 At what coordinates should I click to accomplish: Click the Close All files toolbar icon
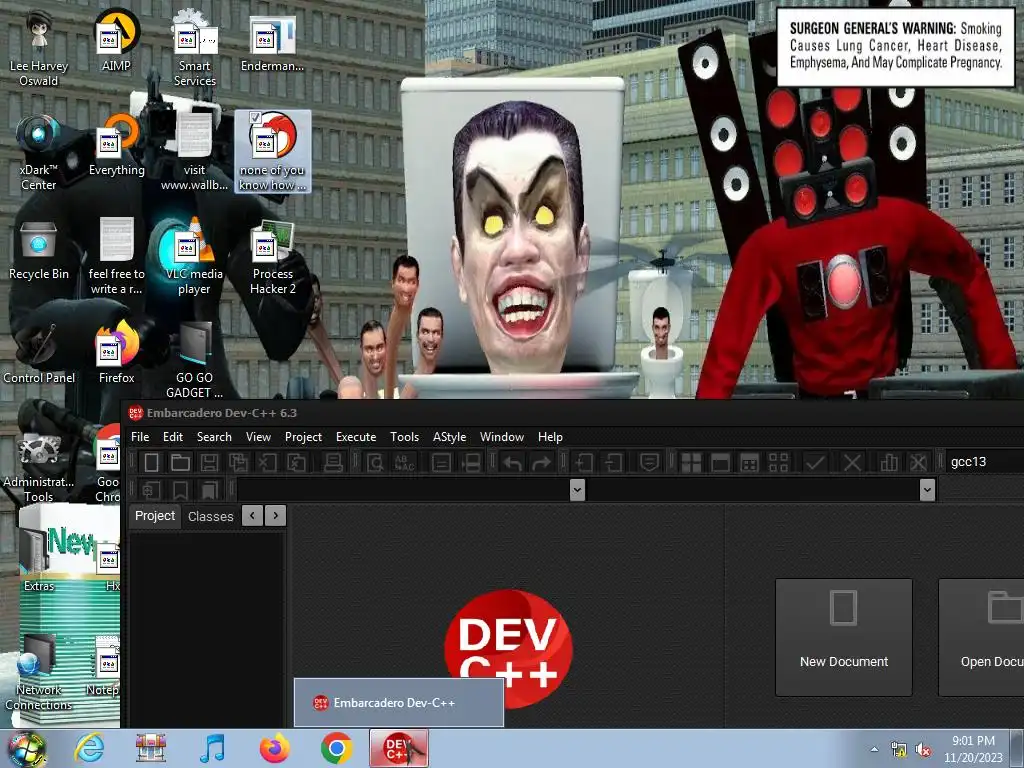[296, 462]
